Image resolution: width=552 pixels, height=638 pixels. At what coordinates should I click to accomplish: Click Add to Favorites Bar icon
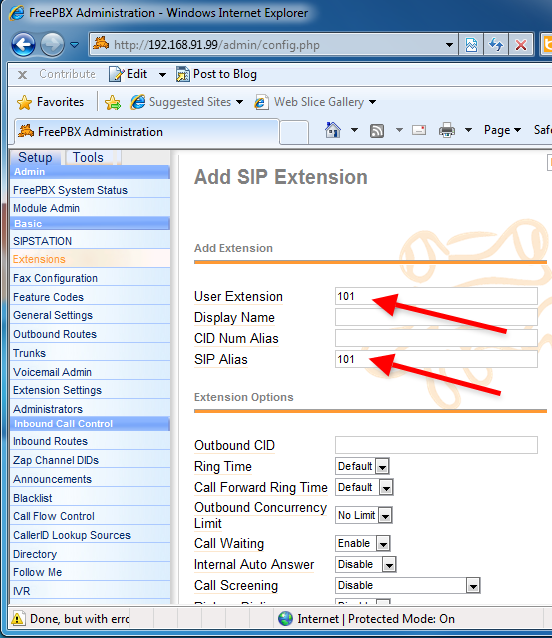113,102
